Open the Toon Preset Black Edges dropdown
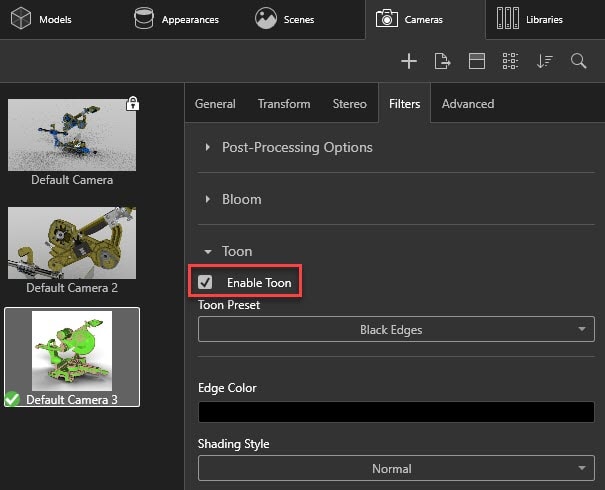605x490 pixels. tap(396, 329)
